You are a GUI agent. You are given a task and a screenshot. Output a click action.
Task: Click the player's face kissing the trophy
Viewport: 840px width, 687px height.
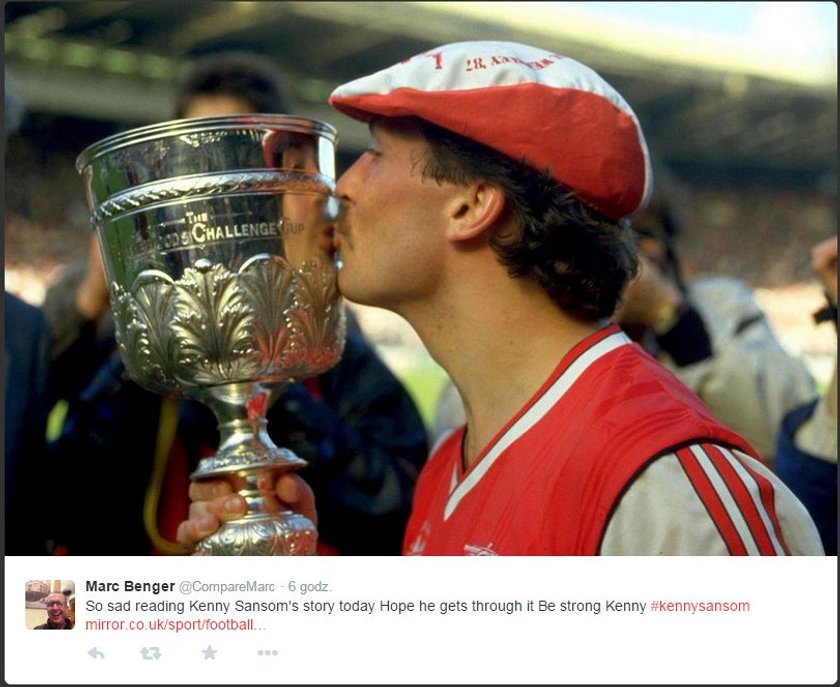click(391, 225)
